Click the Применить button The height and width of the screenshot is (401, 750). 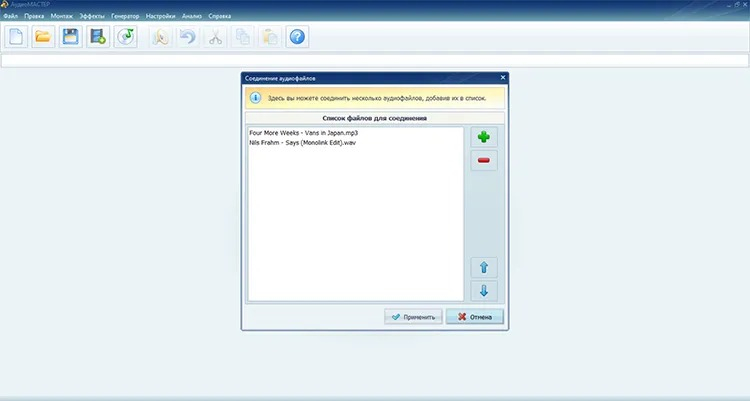coord(413,317)
